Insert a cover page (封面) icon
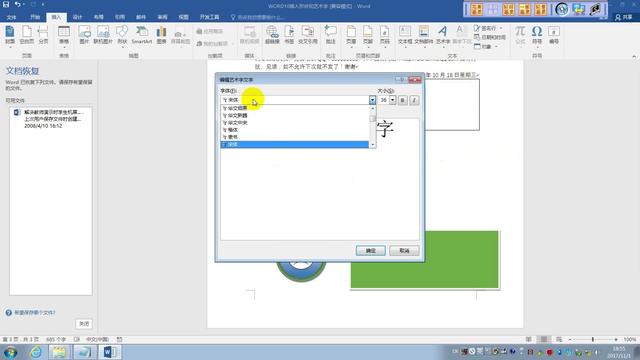640x360 pixels. (10, 35)
